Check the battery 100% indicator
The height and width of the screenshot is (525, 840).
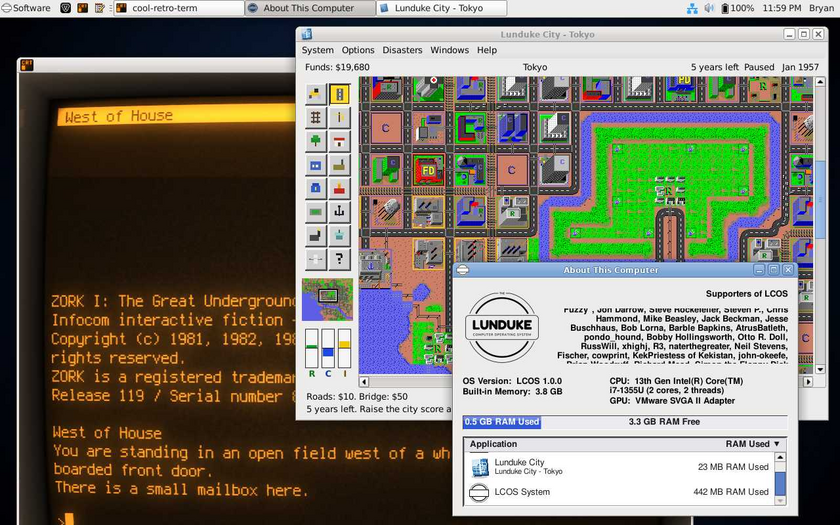click(x=737, y=8)
